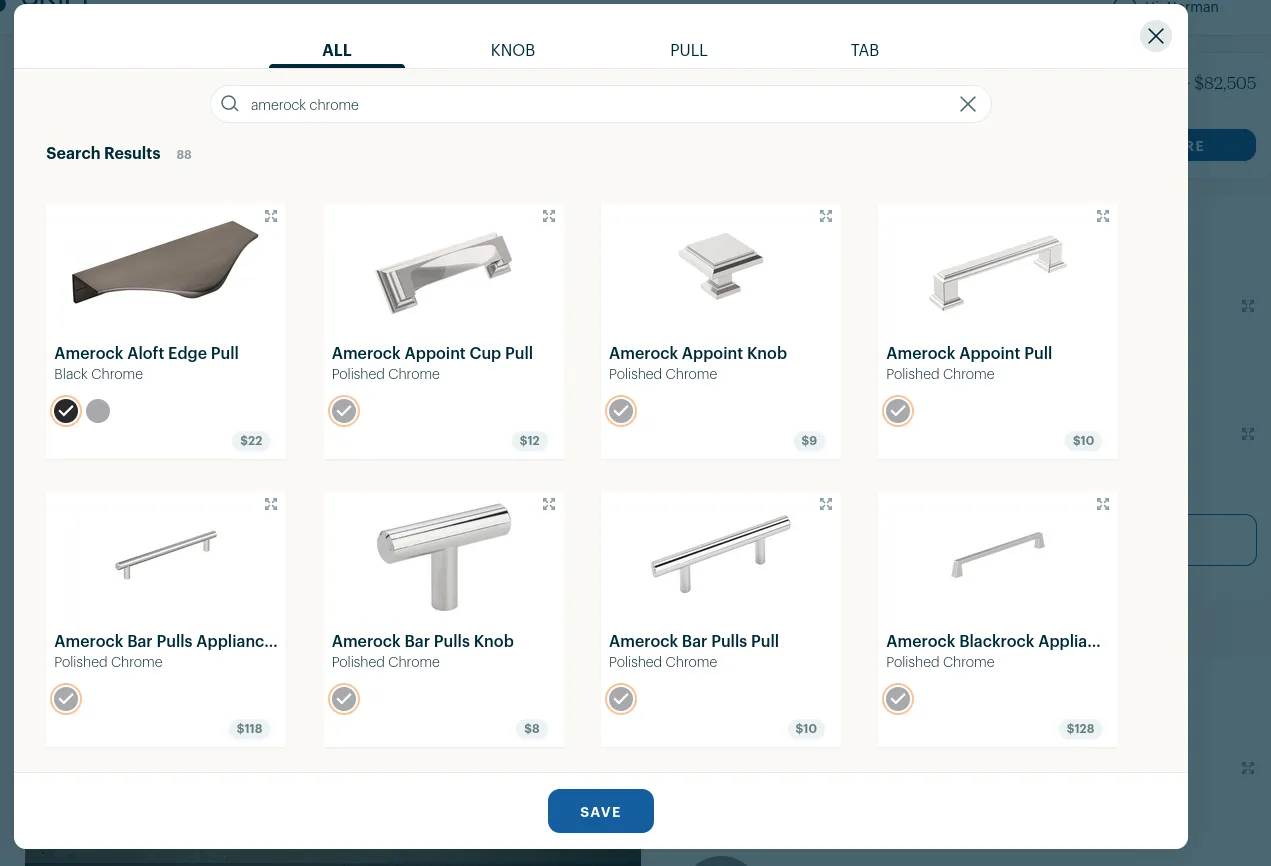Image resolution: width=1271 pixels, height=866 pixels.
Task: Switch to the KNOB tab
Action: coord(513,50)
